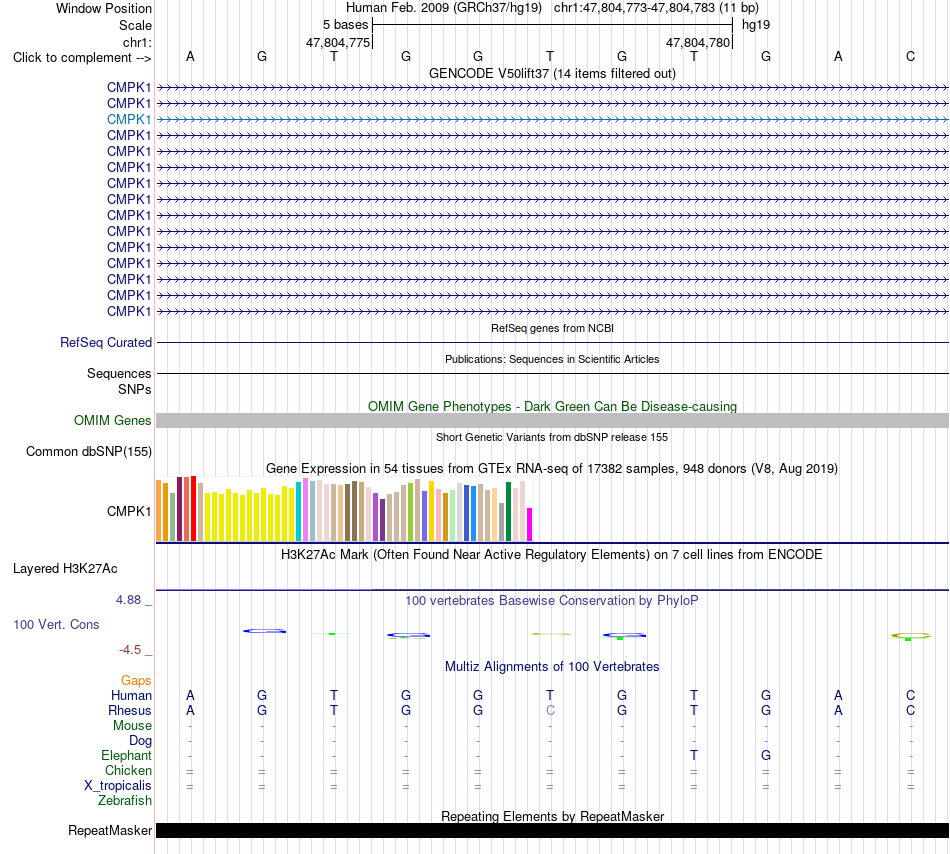Click the G base in Elephant row
Image resolution: width=950 pixels, height=854 pixels.
click(x=766, y=755)
